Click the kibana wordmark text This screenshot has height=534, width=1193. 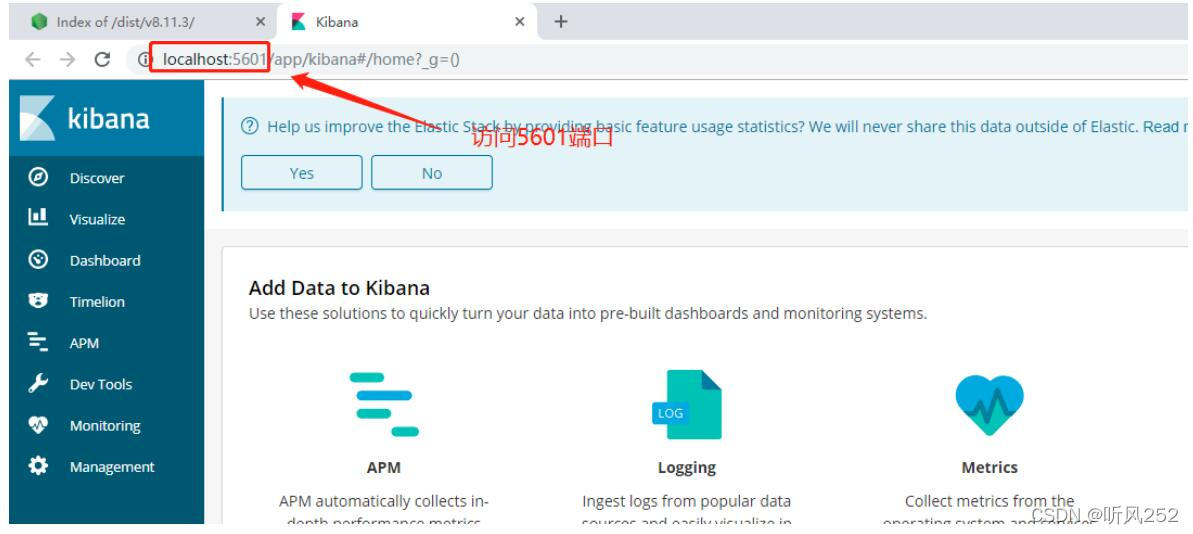tap(108, 119)
